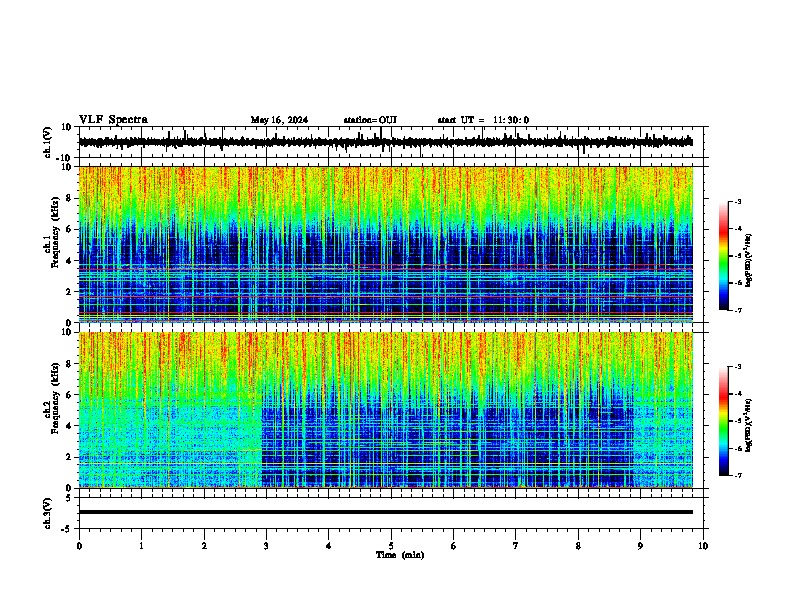Click the "-7" label on ch.1 colorbar
This screenshot has width=792, height=612.
pos(737,310)
